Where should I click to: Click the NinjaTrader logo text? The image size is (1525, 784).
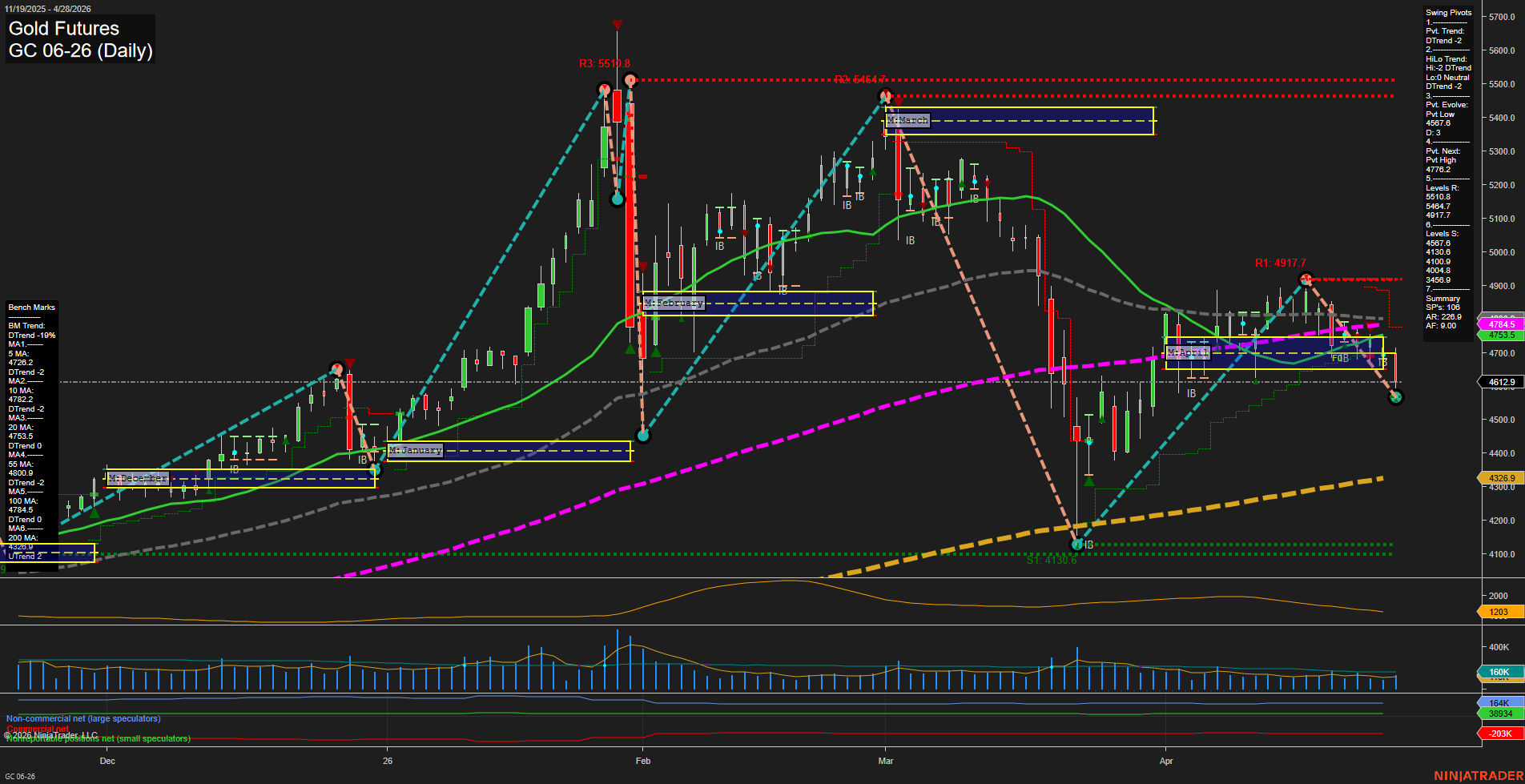[1477, 775]
